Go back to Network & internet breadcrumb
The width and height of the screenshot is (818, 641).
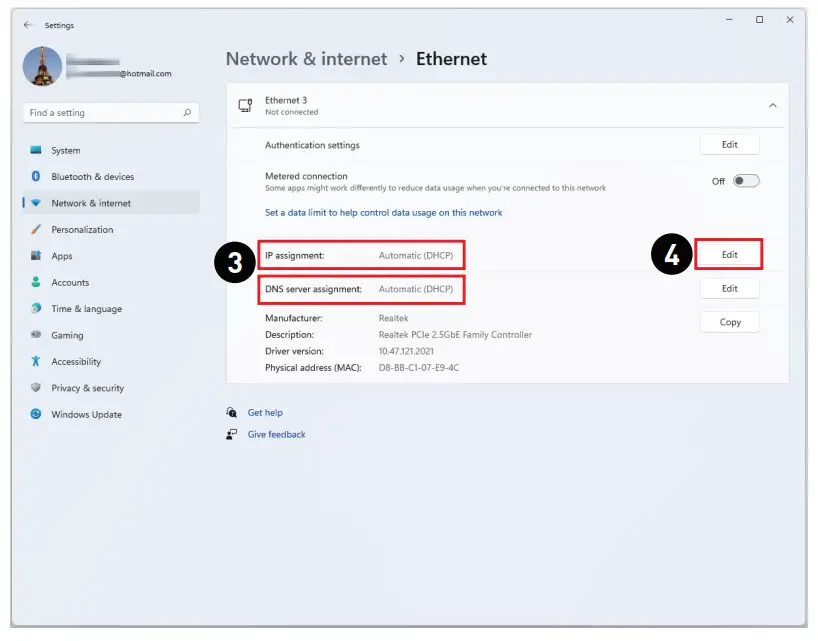[x=306, y=59]
